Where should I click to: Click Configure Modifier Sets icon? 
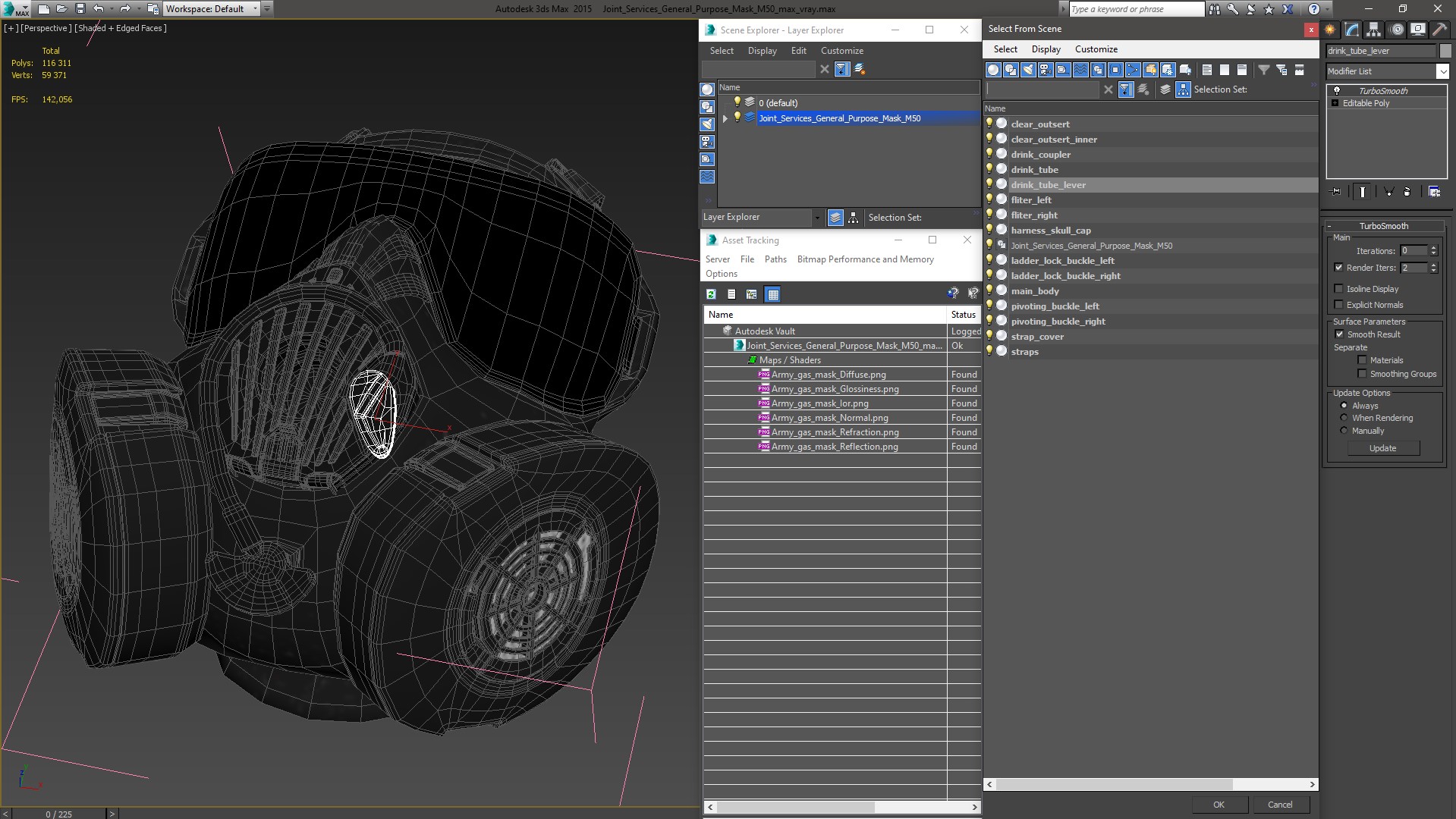tap(1434, 192)
